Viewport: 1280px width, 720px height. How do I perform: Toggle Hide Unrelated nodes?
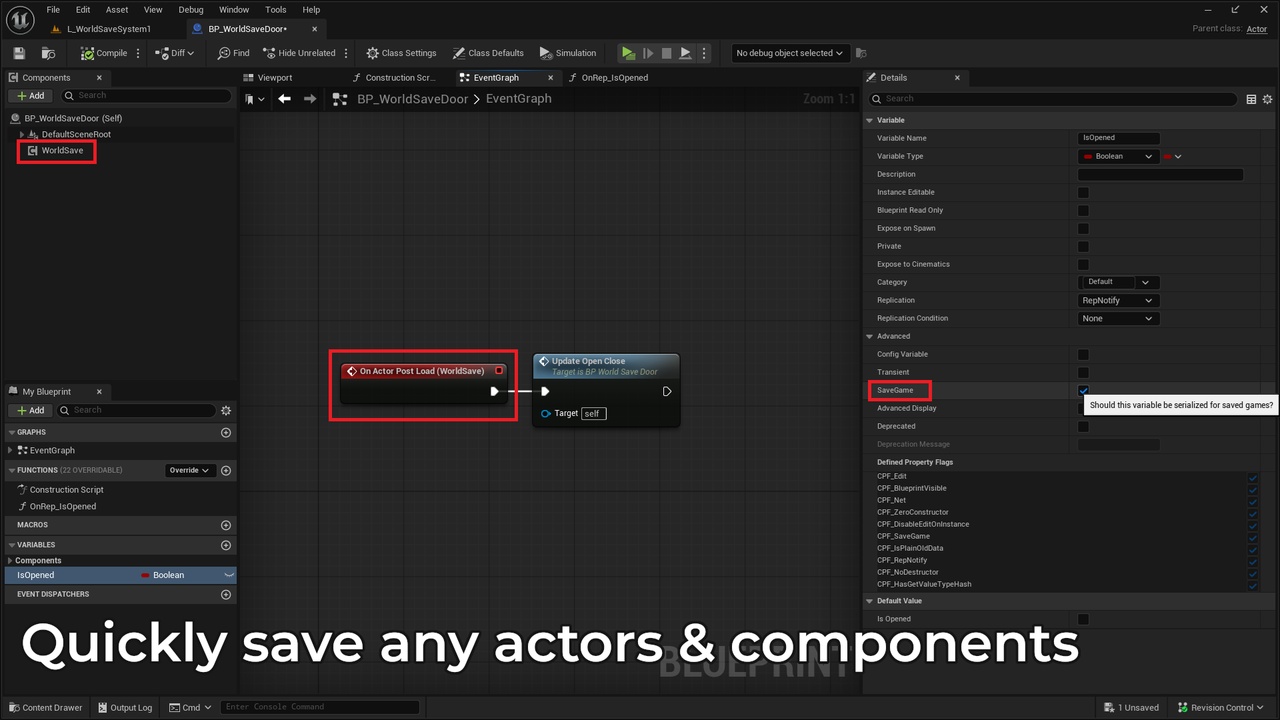point(299,53)
